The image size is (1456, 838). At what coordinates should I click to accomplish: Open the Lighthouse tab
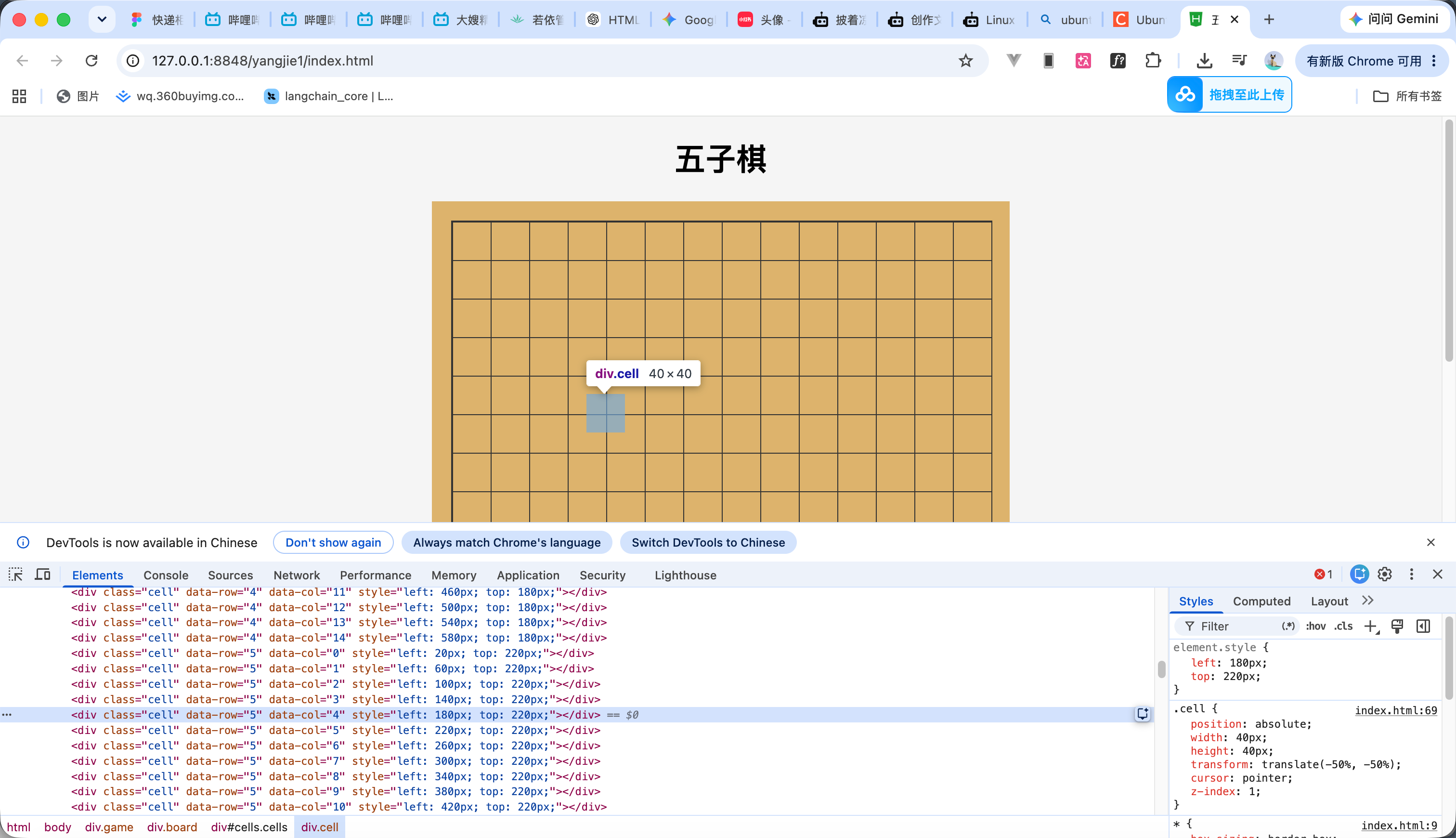tap(685, 575)
